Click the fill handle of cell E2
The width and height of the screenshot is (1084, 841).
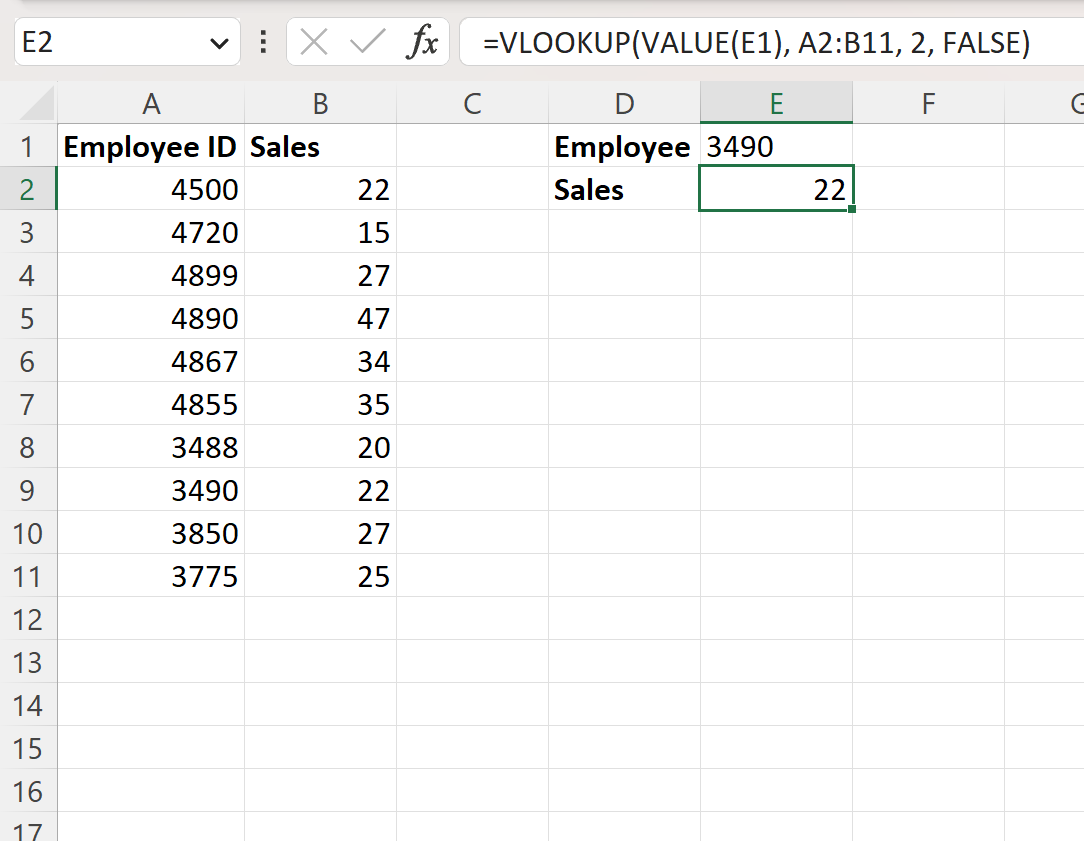(x=852, y=209)
